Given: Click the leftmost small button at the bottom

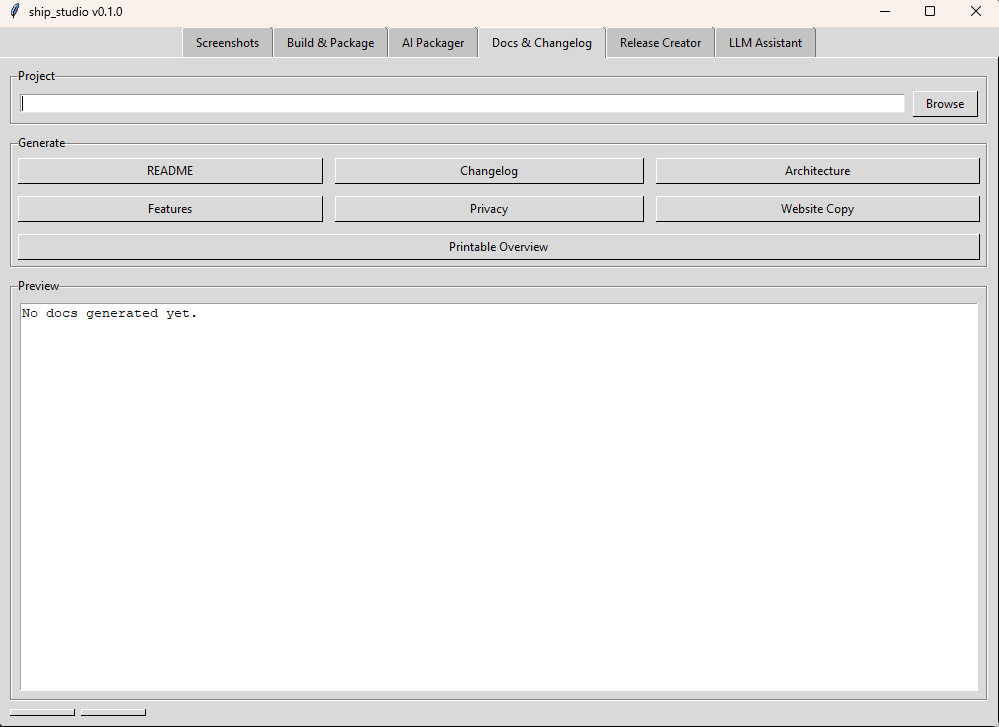Looking at the screenshot, I should point(41,711).
